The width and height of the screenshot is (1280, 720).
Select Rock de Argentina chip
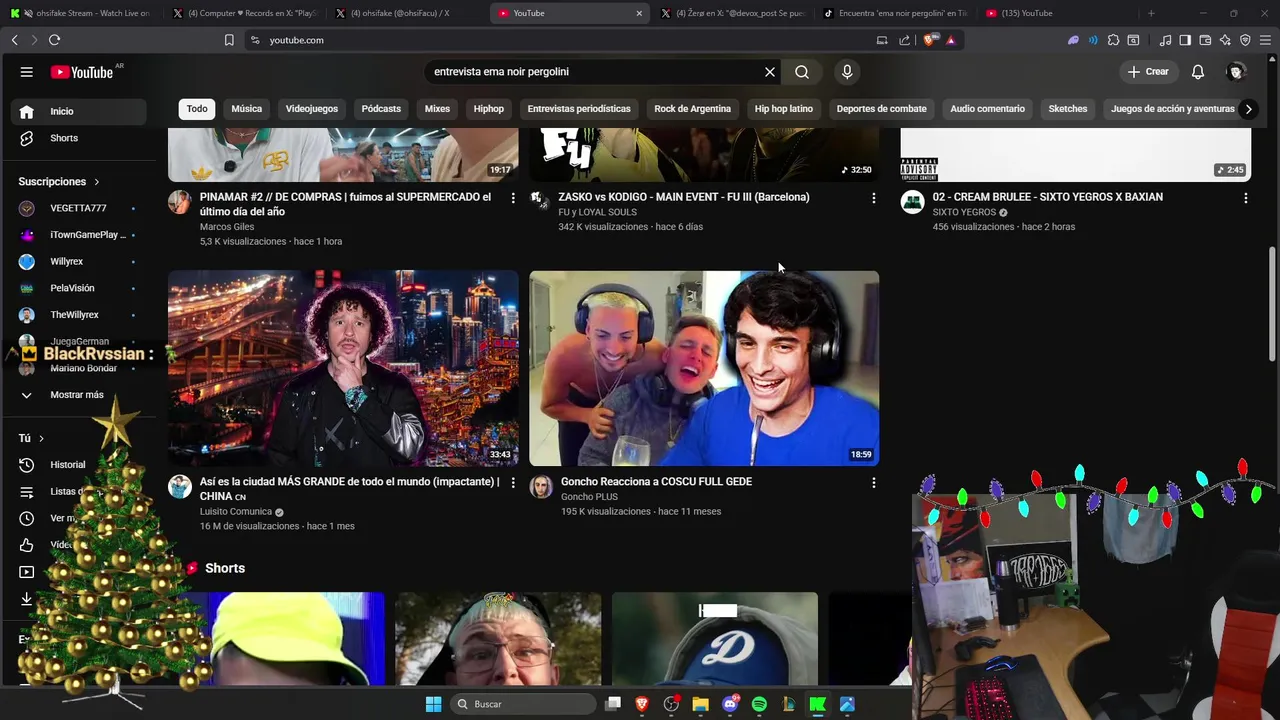[x=693, y=109]
